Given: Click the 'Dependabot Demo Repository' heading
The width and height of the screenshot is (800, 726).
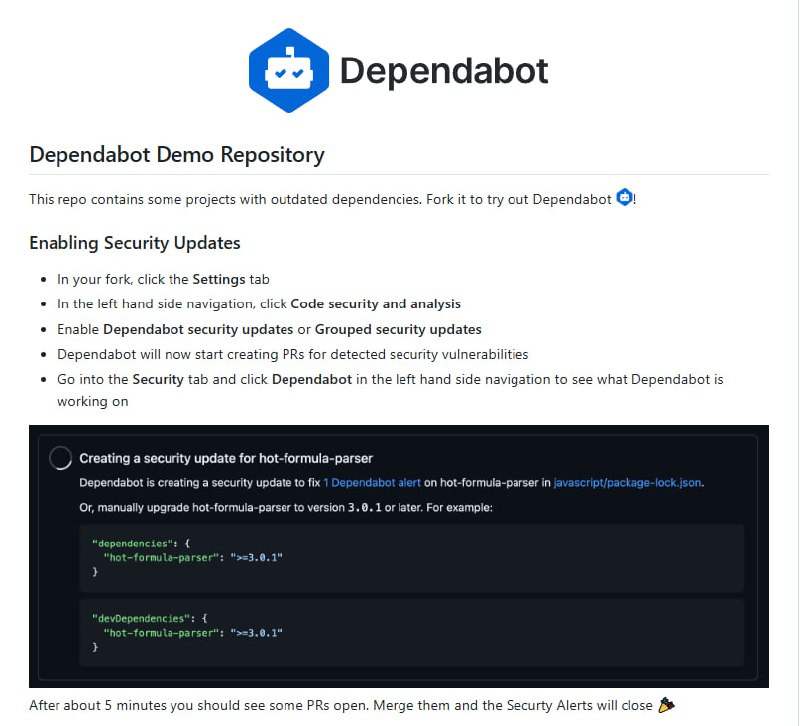Looking at the screenshot, I should [177, 155].
